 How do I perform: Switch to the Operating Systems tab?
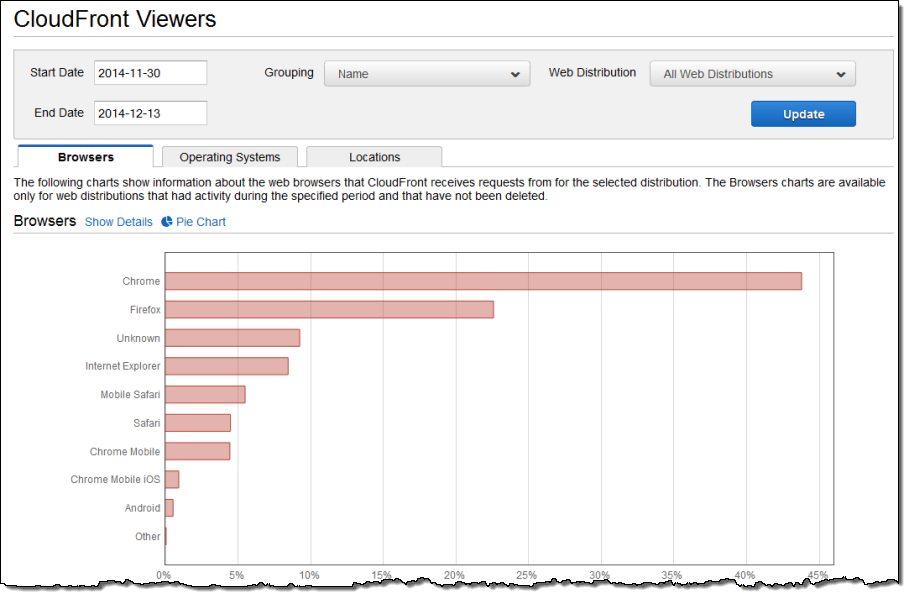(230, 157)
